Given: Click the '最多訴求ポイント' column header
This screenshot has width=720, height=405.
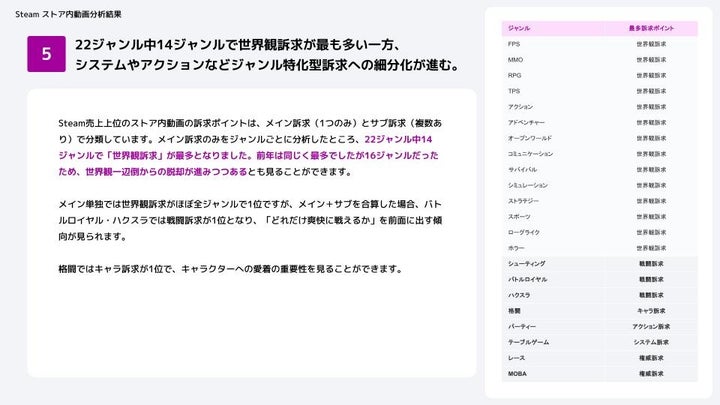Looking at the screenshot, I should (651, 28).
